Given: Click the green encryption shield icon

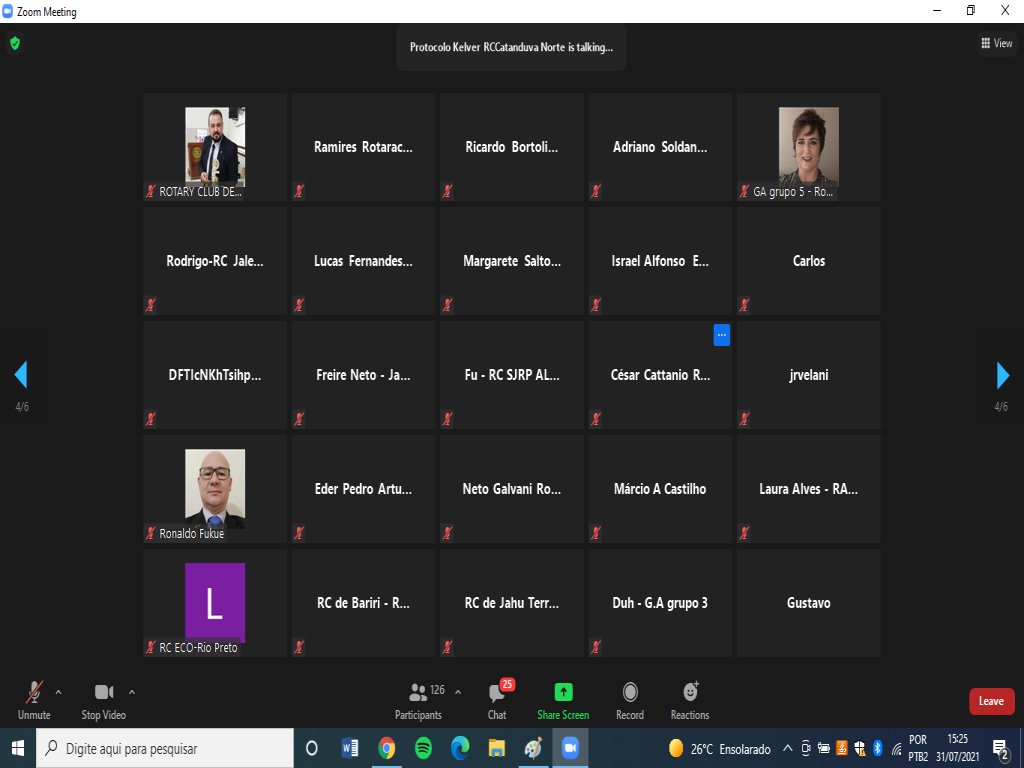Looking at the screenshot, I should pos(14,43).
